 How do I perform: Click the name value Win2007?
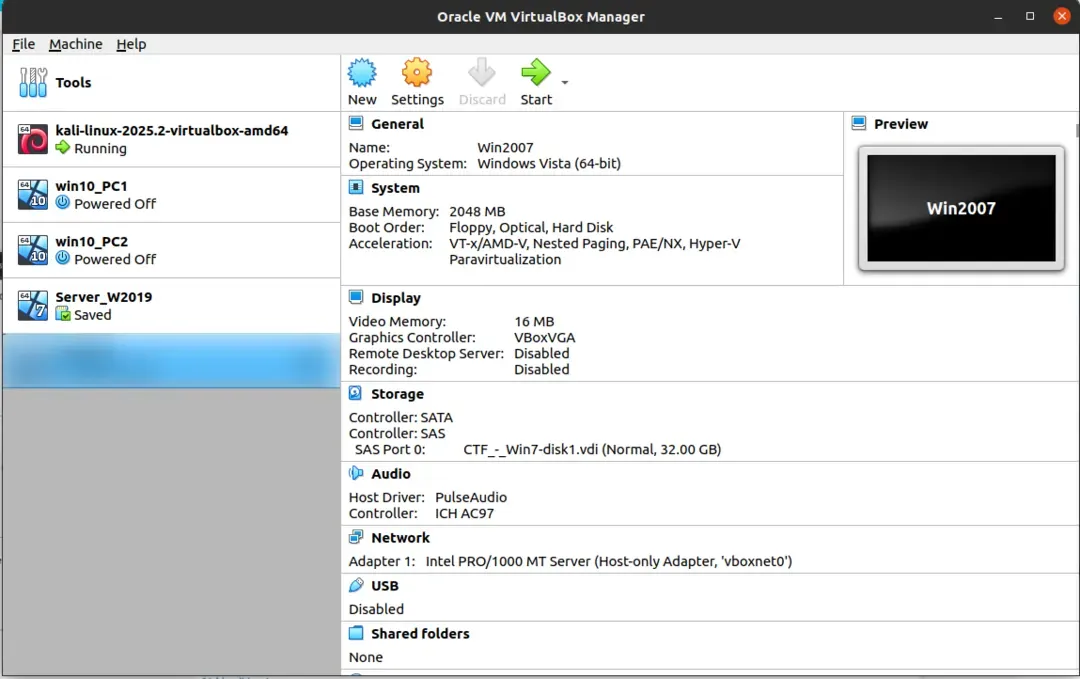click(505, 147)
